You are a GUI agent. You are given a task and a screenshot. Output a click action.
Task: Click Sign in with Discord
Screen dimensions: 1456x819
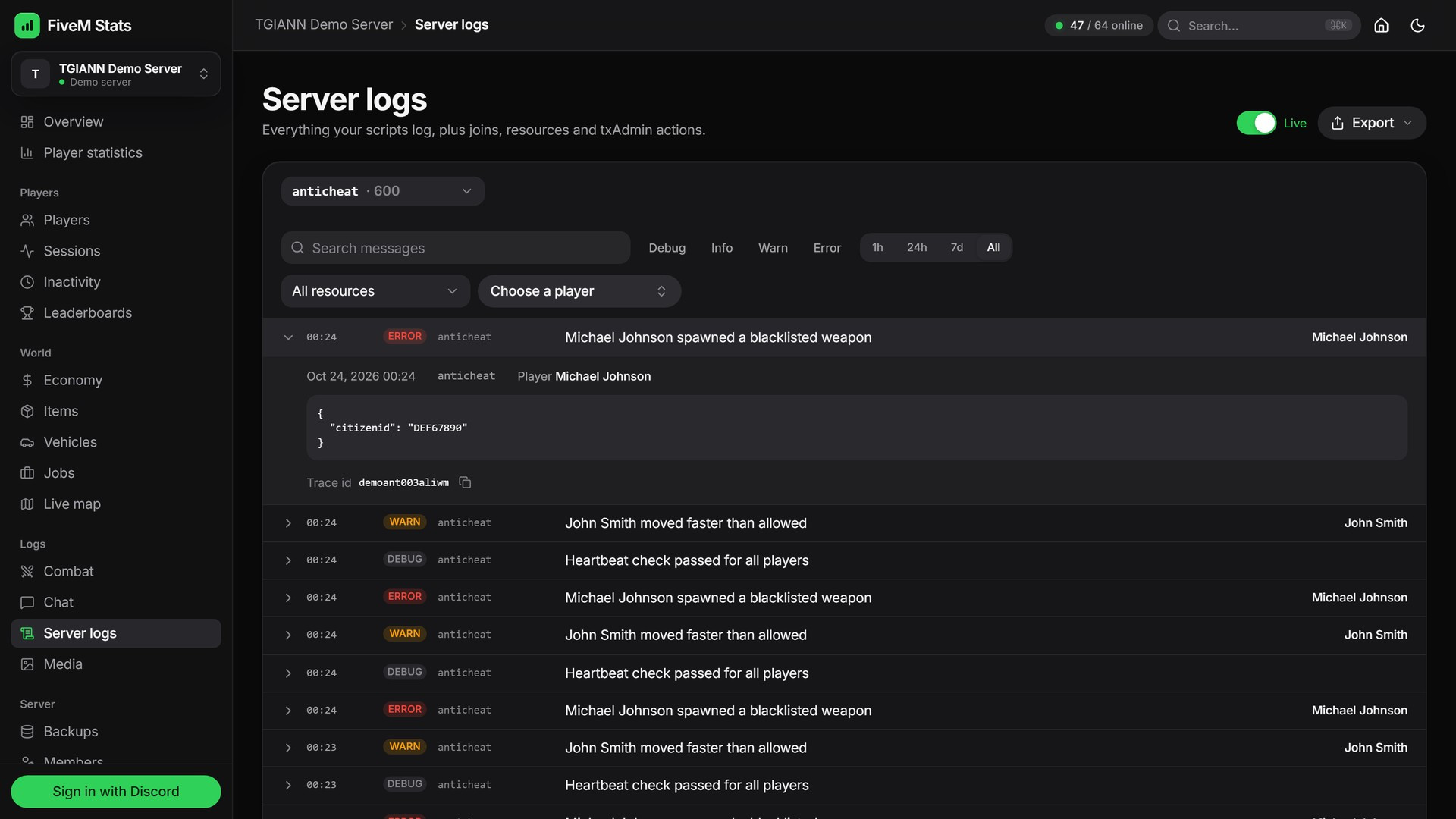(x=116, y=792)
